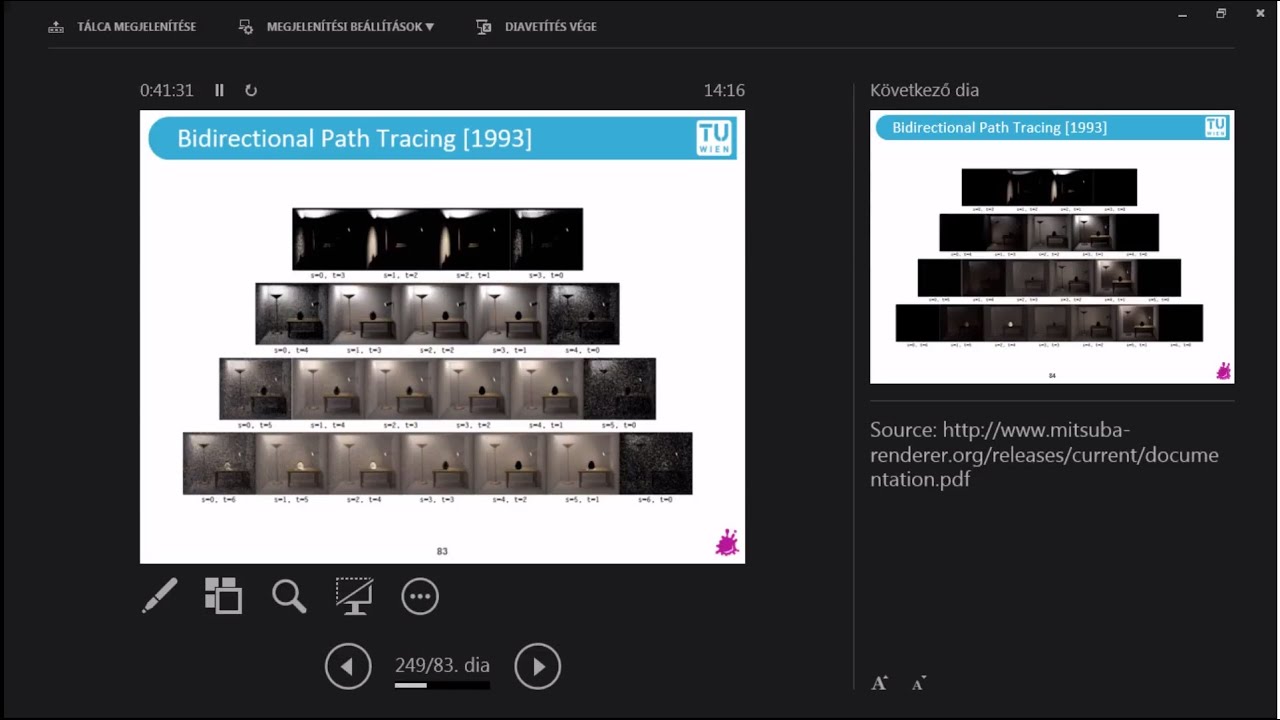Viewport: 1280px width, 720px height.
Task: Toggle Tálca megjelenítése to show taskbar
Action: pyautogui.click(x=122, y=27)
